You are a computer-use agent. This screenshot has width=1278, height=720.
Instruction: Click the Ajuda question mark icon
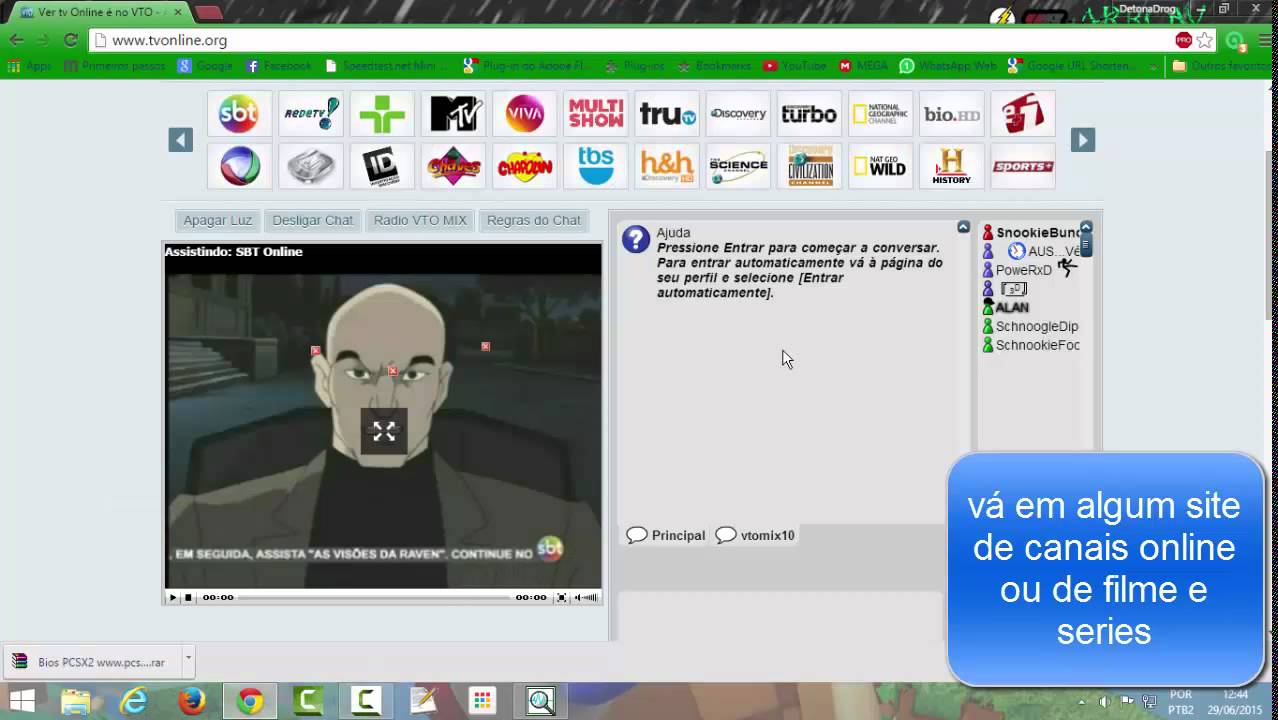[636, 239]
